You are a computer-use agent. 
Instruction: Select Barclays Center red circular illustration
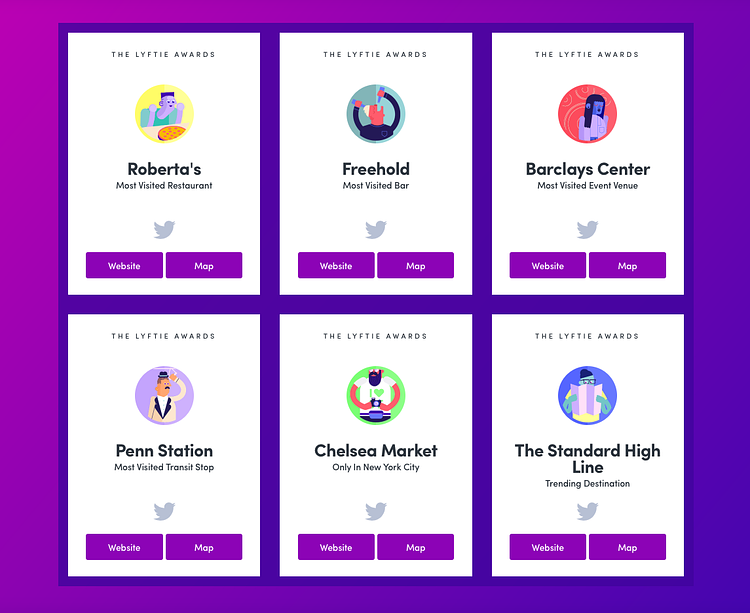[587, 114]
